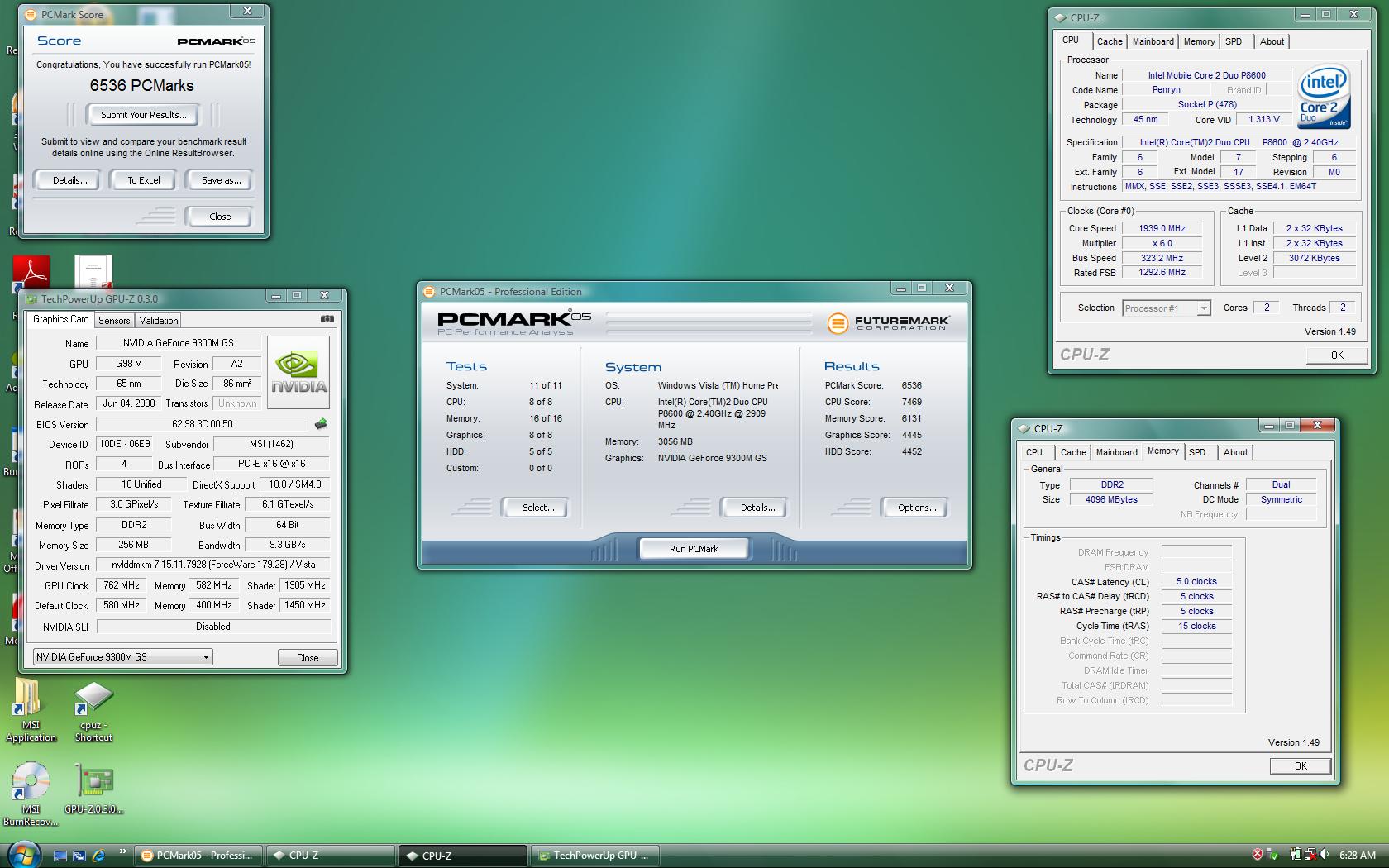This screenshot has height=868, width=1389.
Task: Click the red security shield tray icon
Action: pyautogui.click(x=1258, y=855)
